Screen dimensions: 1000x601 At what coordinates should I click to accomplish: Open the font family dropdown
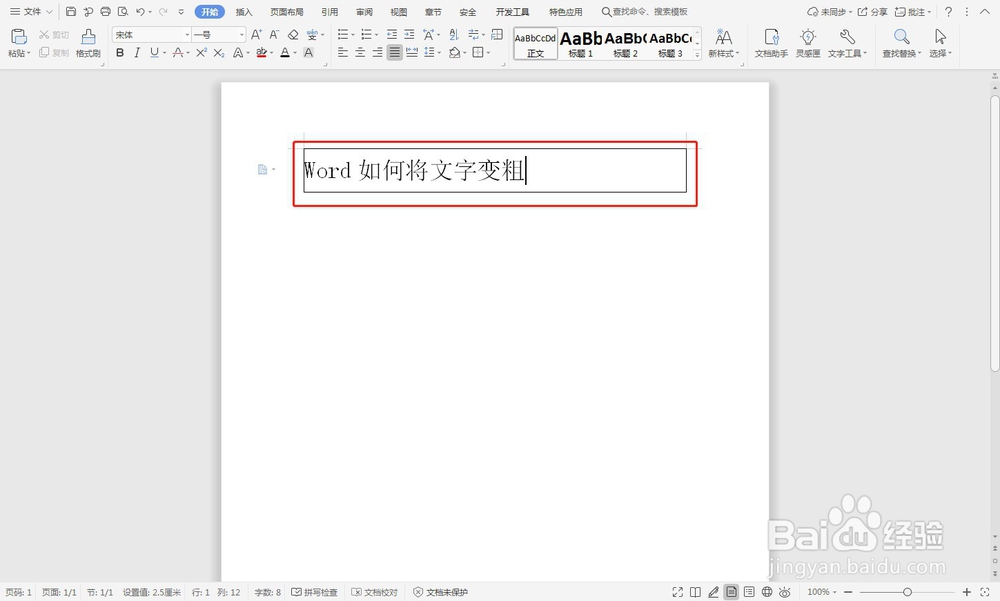coord(188,33)
